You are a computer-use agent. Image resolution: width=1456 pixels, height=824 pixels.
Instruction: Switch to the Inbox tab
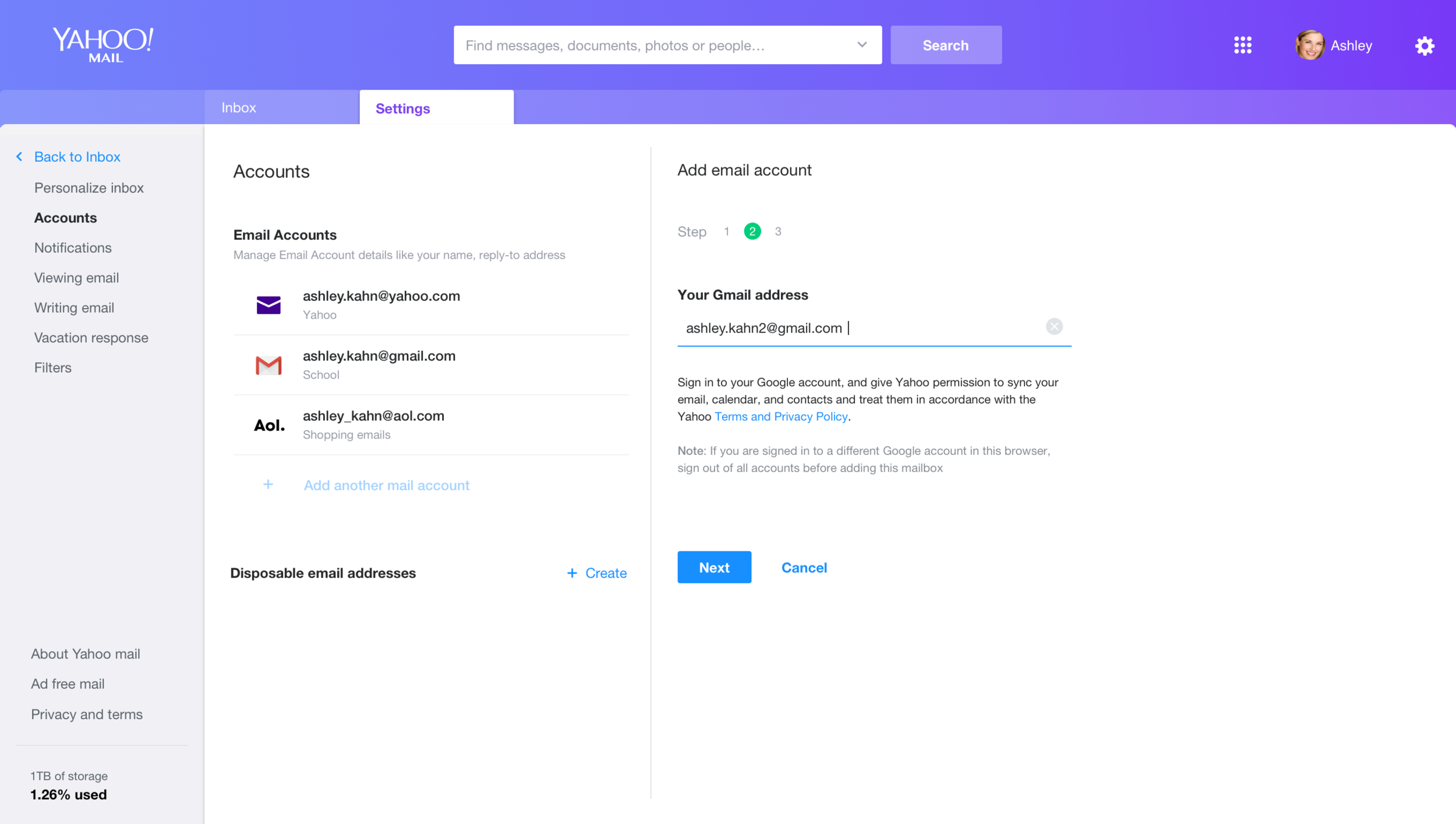click(x=239, y=108)
